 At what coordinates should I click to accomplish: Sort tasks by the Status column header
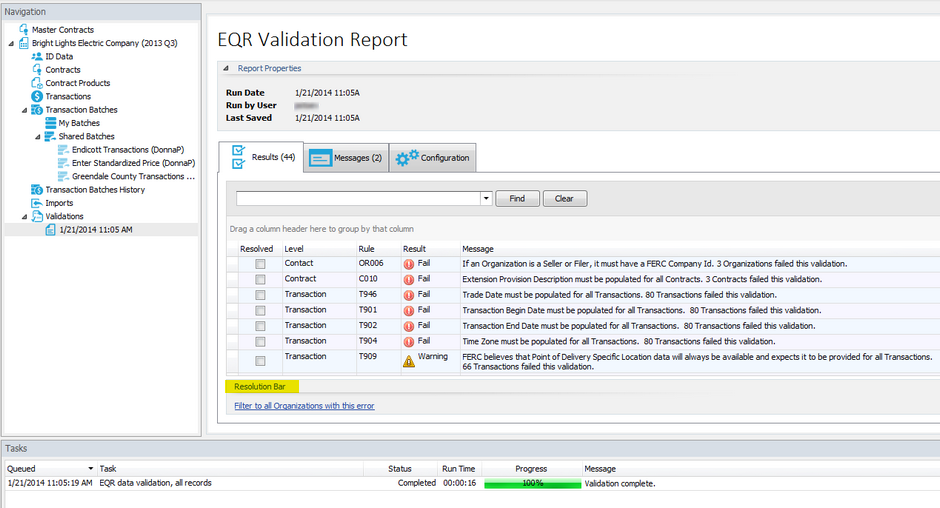click(400, 468)
